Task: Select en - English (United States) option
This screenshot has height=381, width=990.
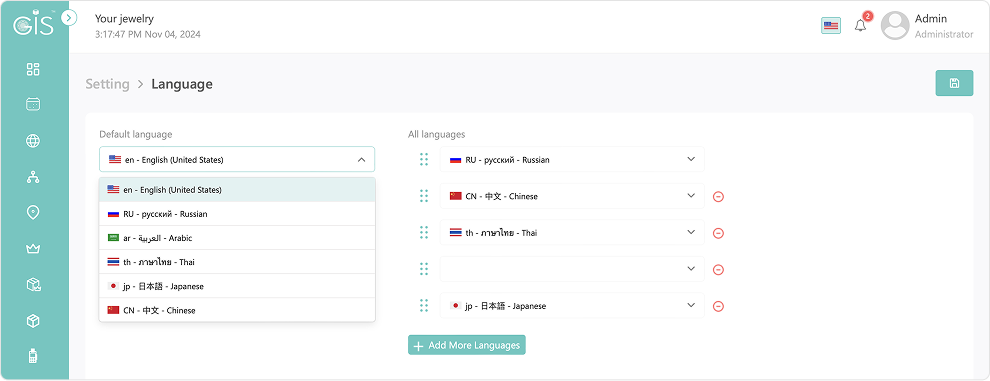Action: point(237,190)
